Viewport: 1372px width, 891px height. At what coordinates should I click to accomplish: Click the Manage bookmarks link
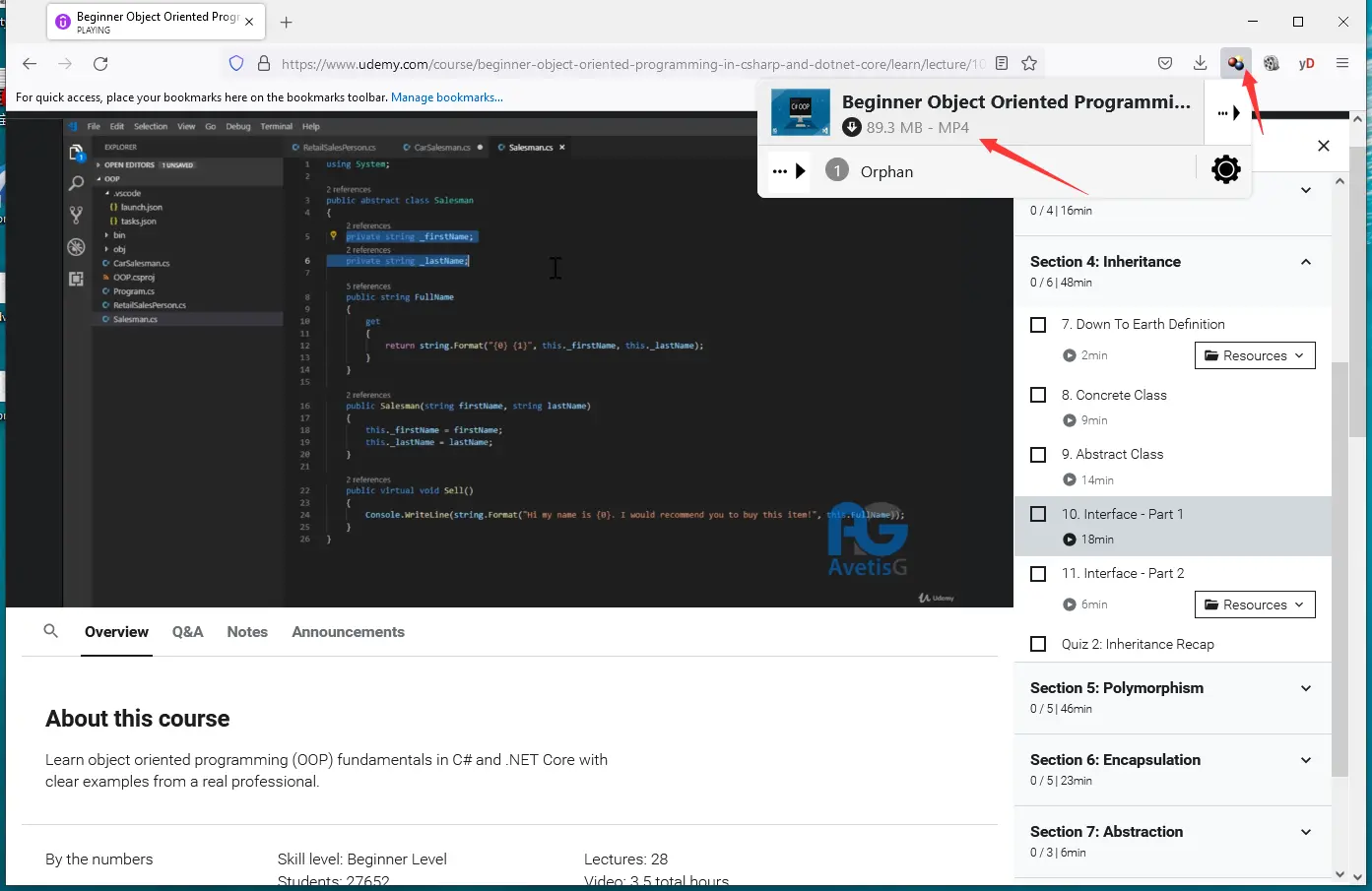click(x=447, y=96)
